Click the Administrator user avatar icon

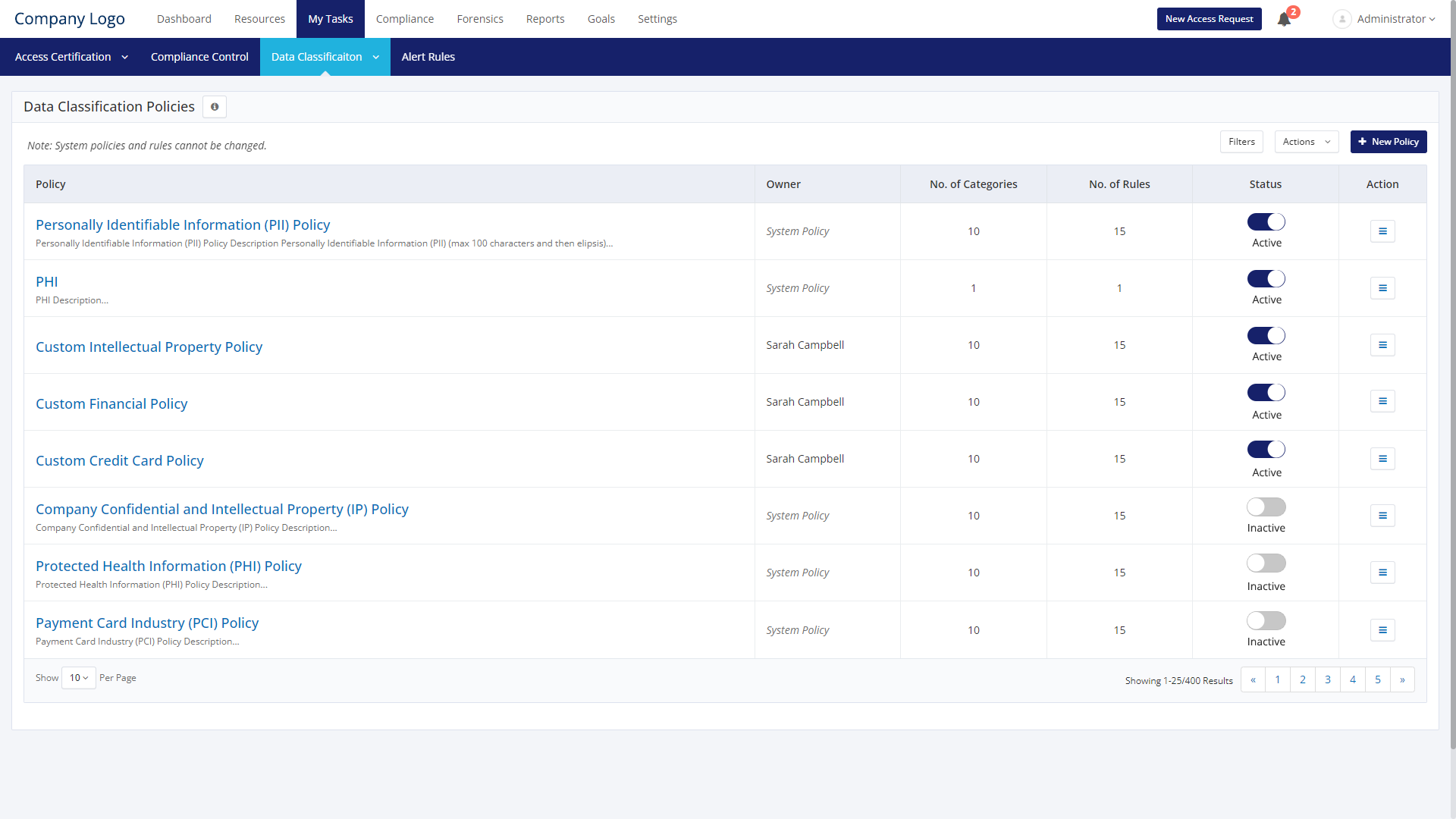[x=1341, y=19]
